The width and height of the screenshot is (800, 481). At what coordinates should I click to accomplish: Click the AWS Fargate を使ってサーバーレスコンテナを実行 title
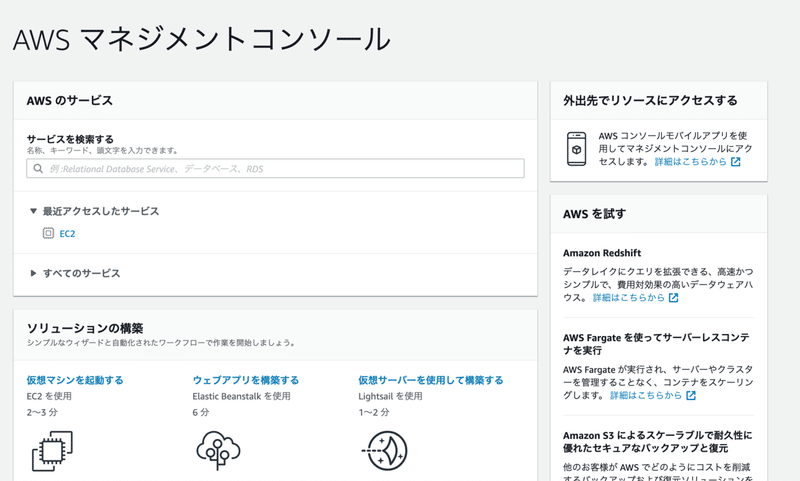(x=656, y=344)
